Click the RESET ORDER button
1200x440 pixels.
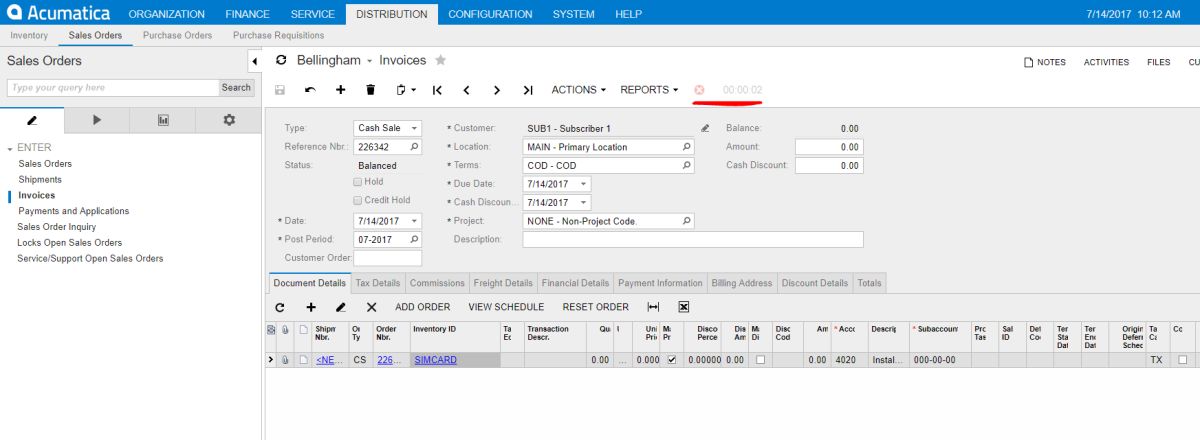[x=596, y=307]
